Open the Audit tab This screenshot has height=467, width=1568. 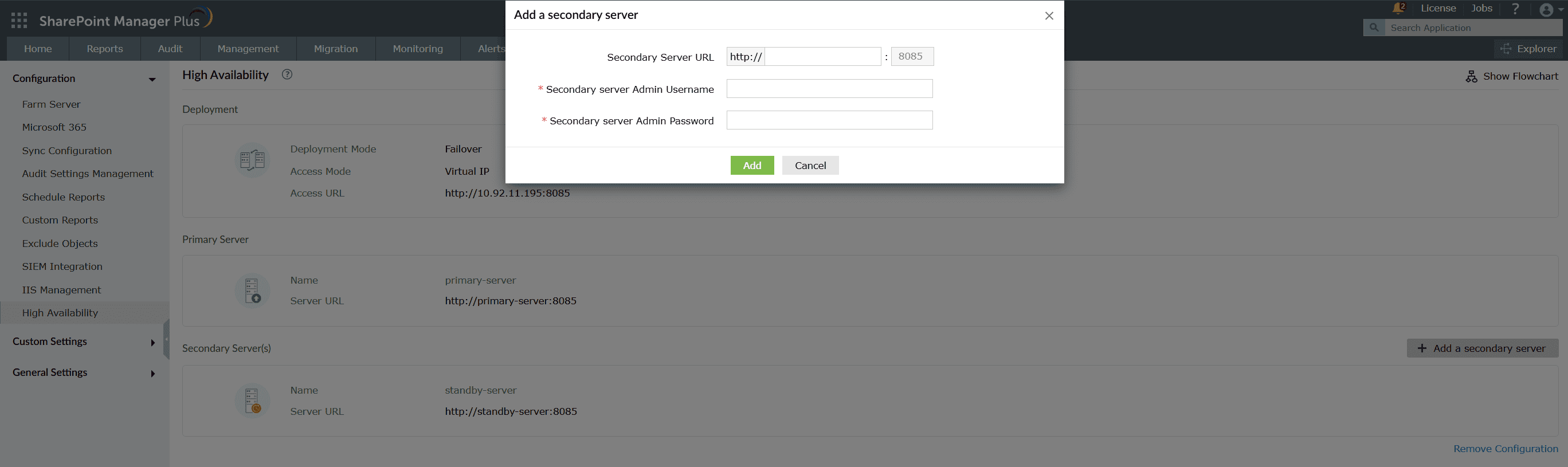point(170,49)
